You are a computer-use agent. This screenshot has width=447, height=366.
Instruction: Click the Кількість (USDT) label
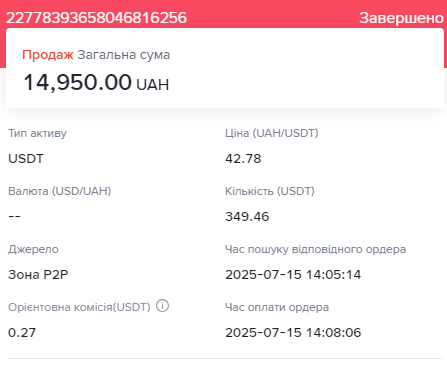coord(270,191)
